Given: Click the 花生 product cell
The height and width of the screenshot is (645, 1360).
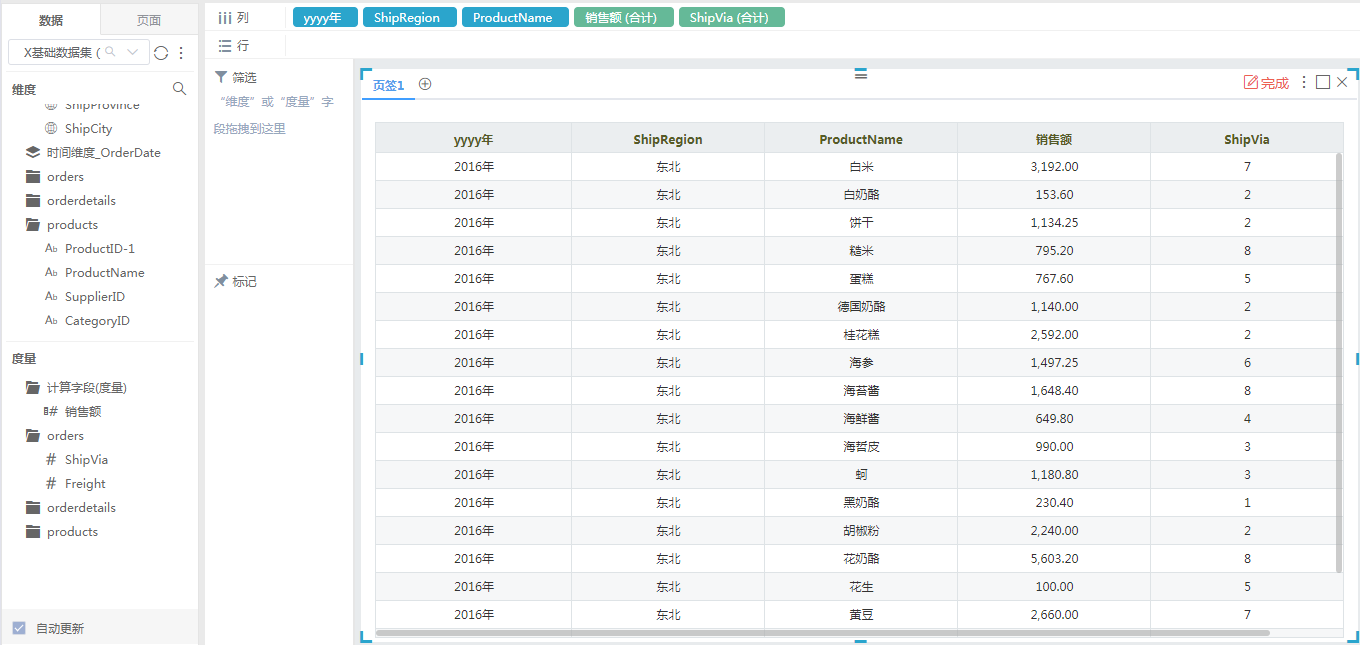Looking at the screenshot, I should click(861, 587).
